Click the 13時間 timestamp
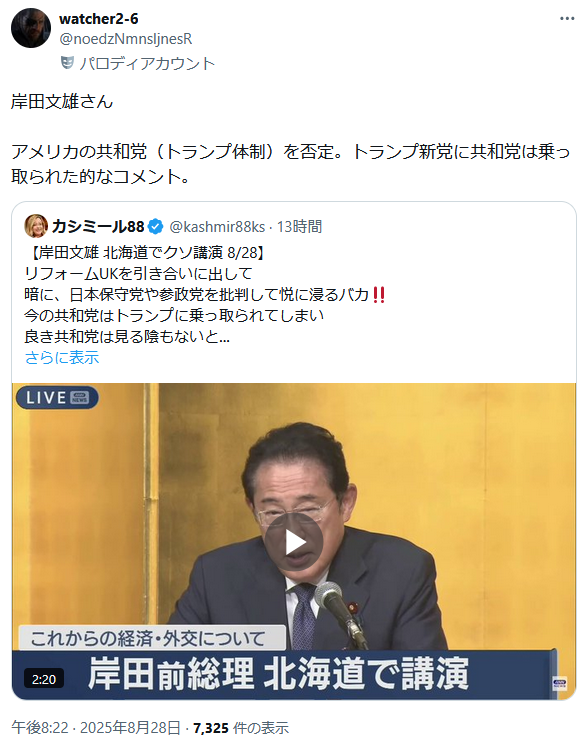This screenshot has height=747, width=588. tap(299, 227)
